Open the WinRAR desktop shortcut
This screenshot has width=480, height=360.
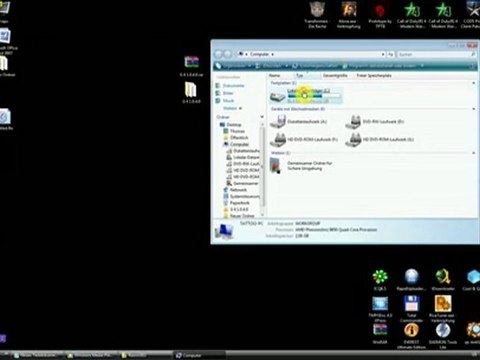pyautogui.click(x=380, y=334)
